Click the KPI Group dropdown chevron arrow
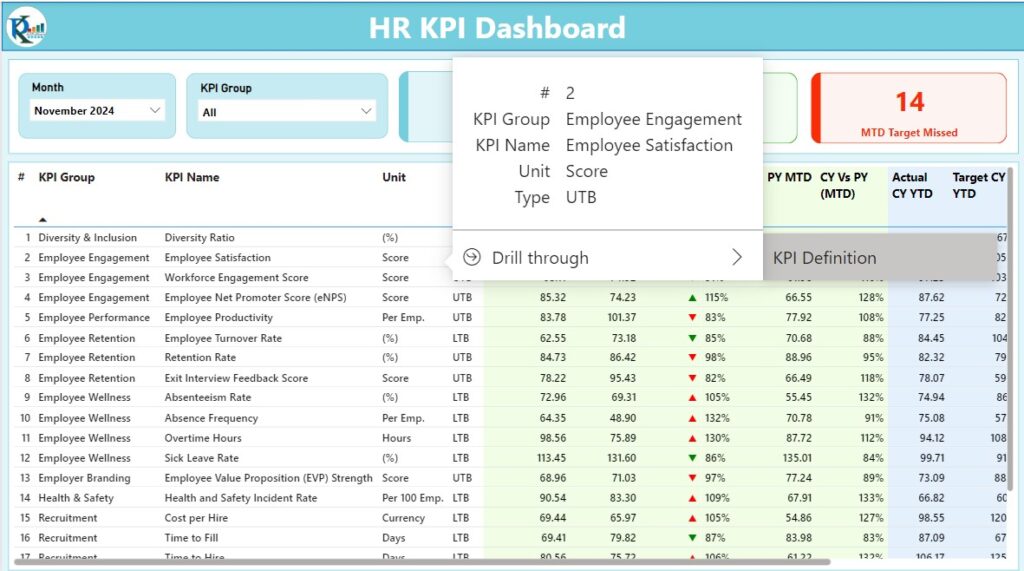 [366, 112]
